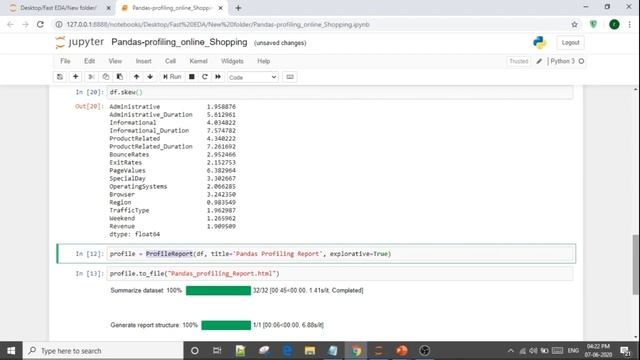Insert a cell below with the plus icon

(x=76, y=77)
